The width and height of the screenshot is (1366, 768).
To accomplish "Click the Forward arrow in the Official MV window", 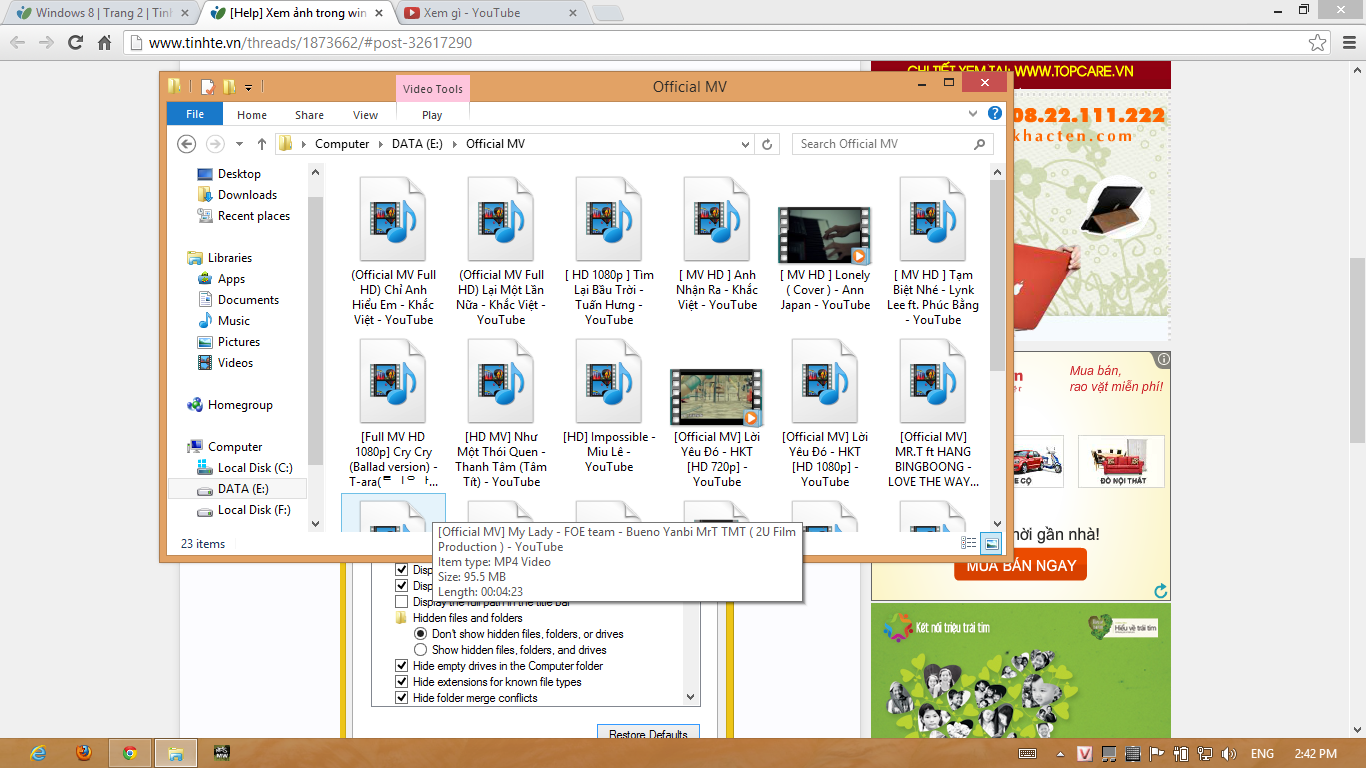I will tap(215, 144).
